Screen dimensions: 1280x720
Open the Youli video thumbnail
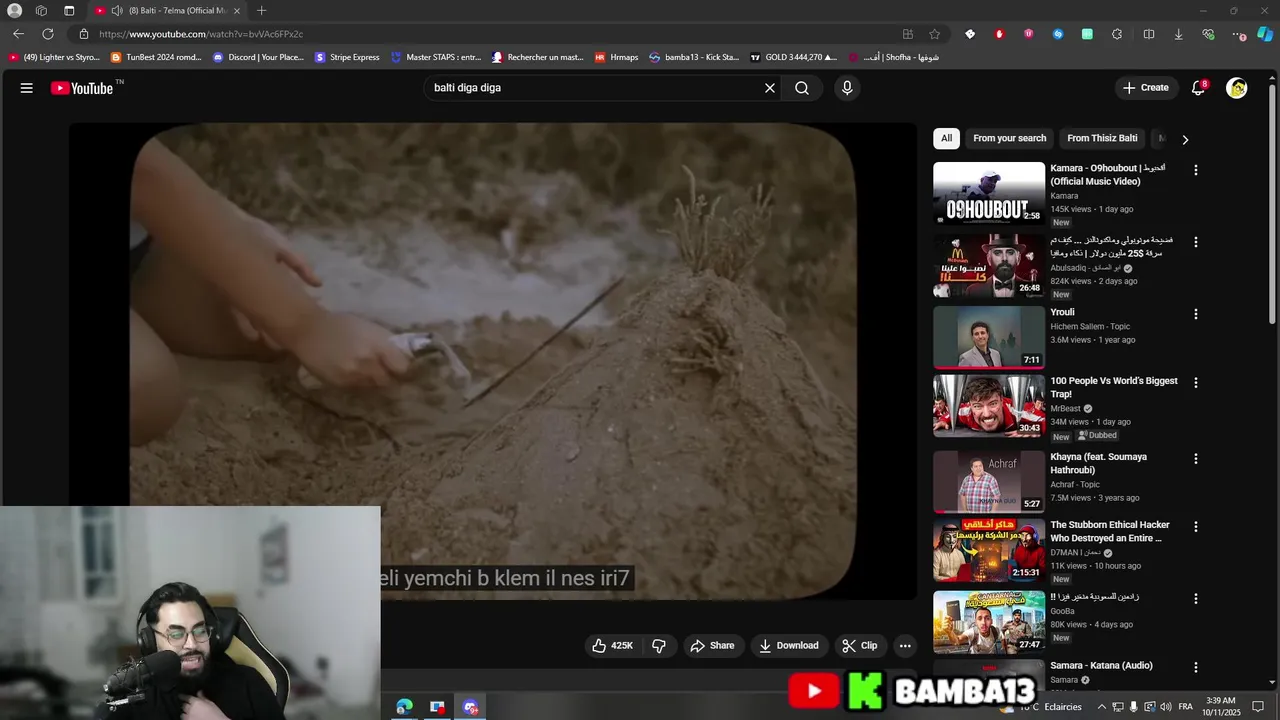(989, 337)
